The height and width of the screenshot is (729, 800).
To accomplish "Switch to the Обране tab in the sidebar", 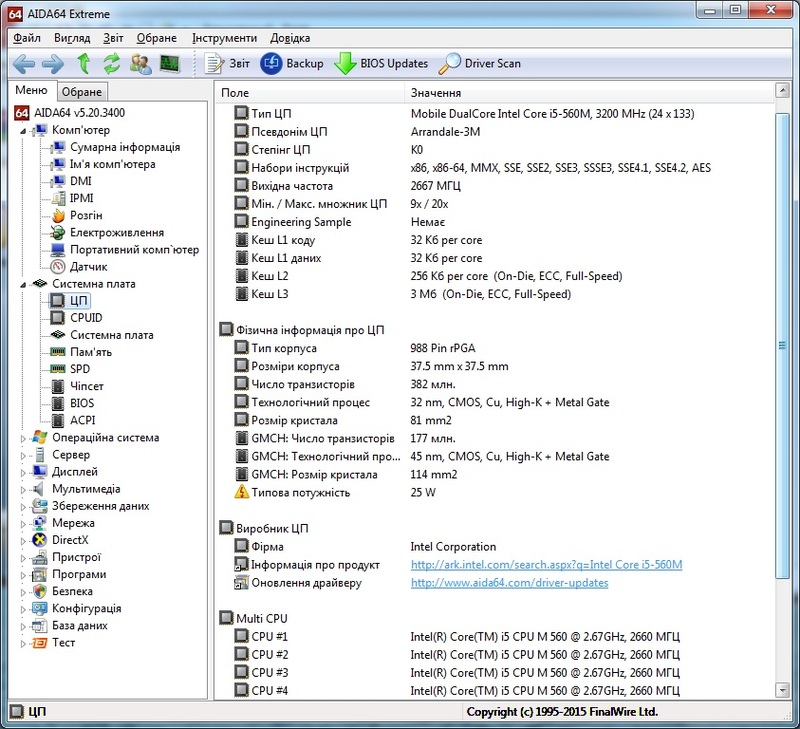I will tap(82, 92).
